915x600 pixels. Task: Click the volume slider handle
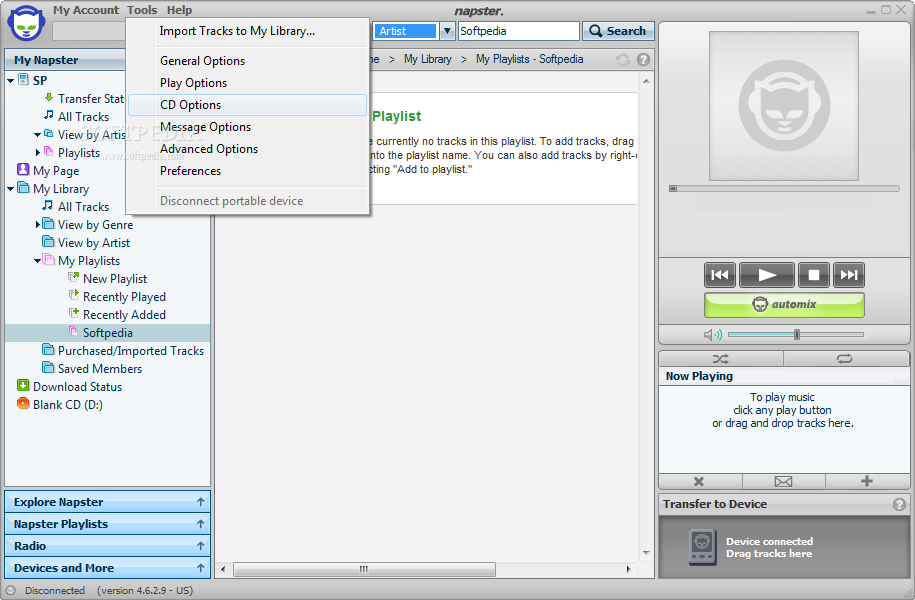click(797, 334)
